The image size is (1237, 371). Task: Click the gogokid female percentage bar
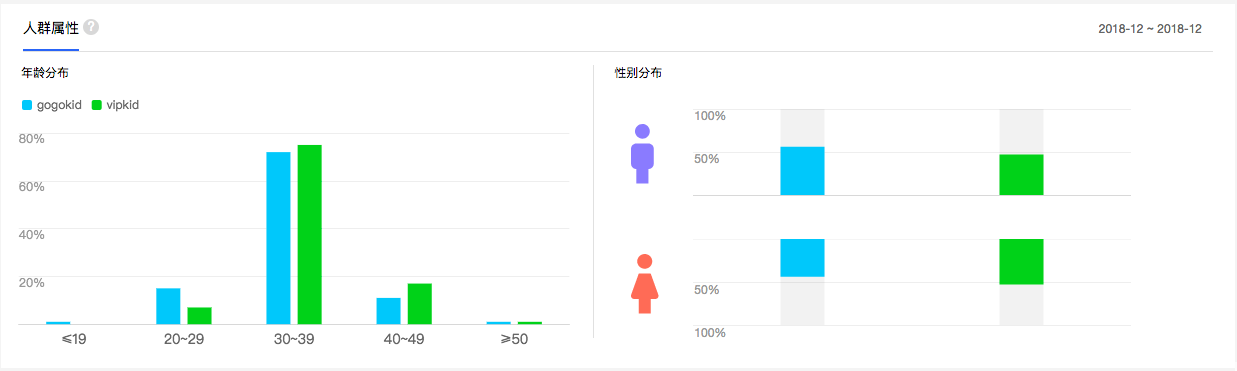tap(802, 258)
